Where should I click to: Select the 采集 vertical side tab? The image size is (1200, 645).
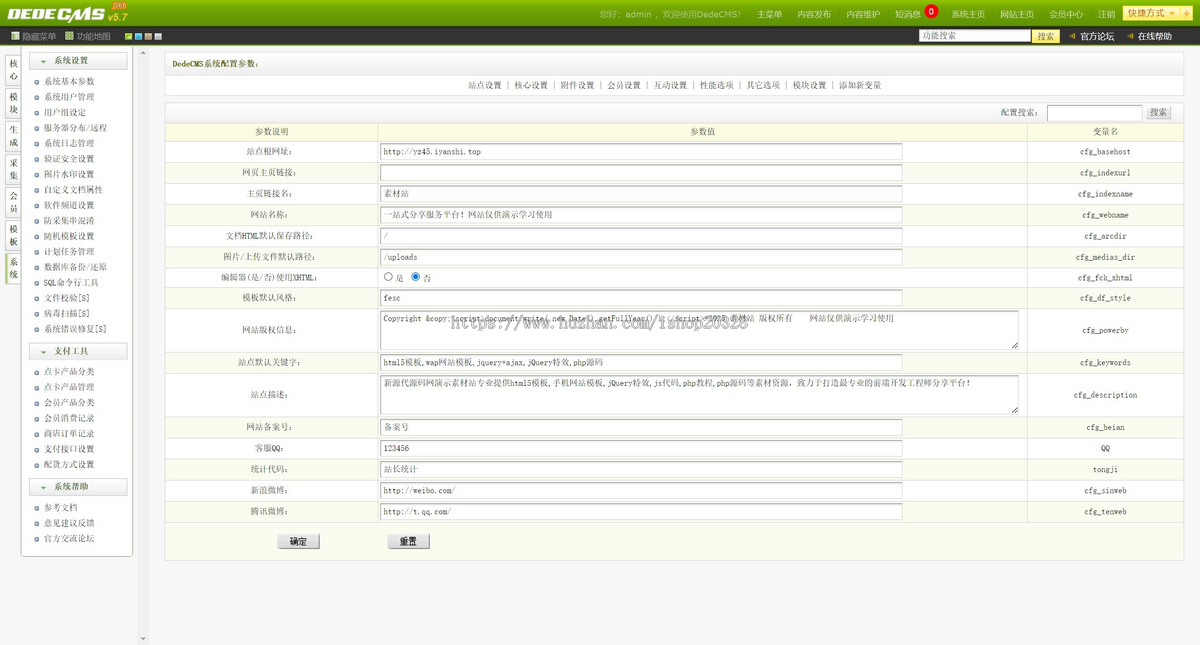point(13,168)
